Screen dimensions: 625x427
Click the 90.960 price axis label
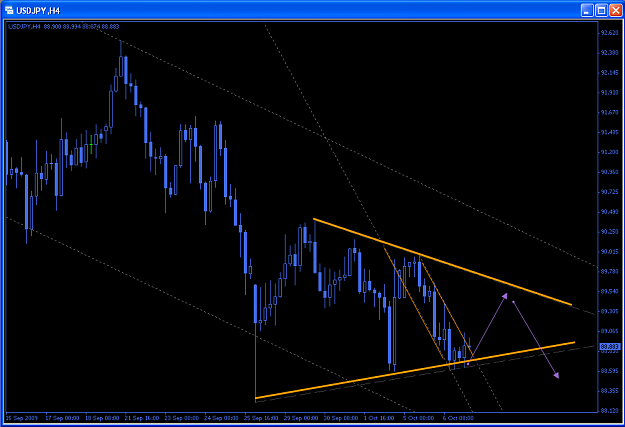[610, 172]
